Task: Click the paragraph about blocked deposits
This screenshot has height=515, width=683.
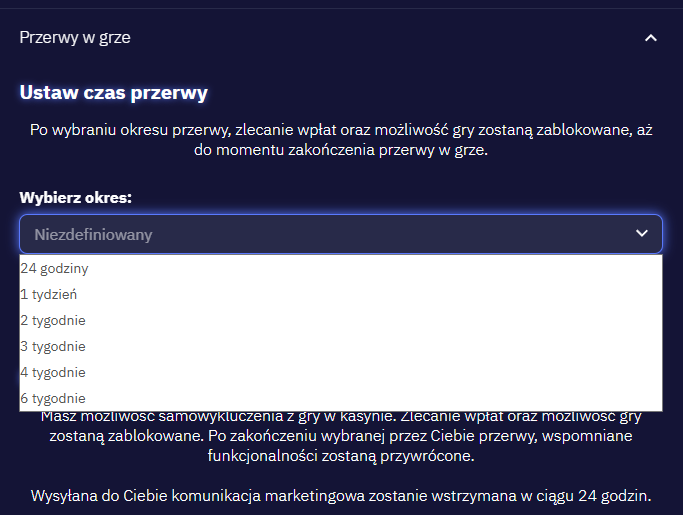Action: pyautogui.click(x=340, y=141)
